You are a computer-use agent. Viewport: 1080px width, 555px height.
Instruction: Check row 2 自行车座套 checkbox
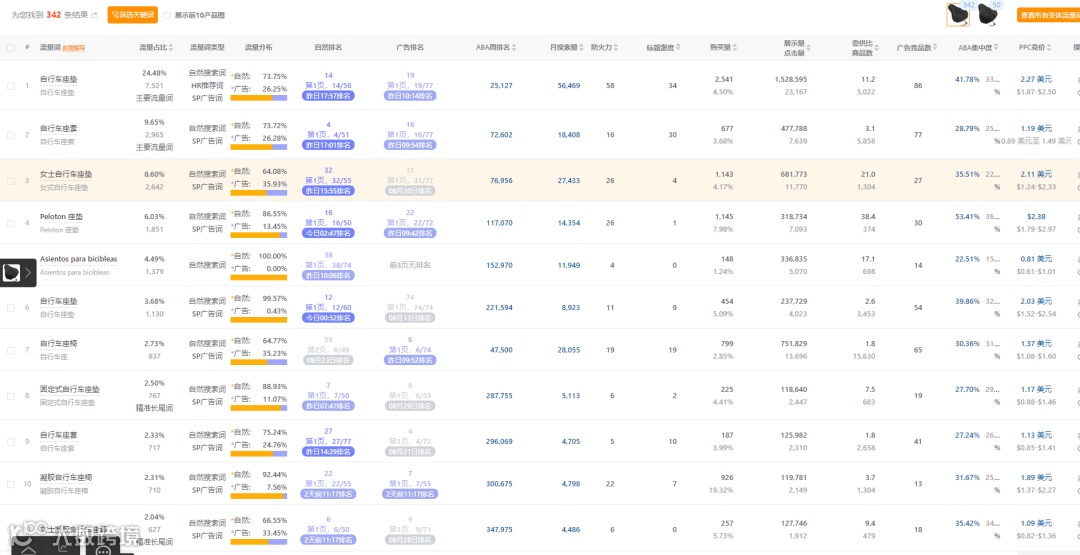point(10,135)
